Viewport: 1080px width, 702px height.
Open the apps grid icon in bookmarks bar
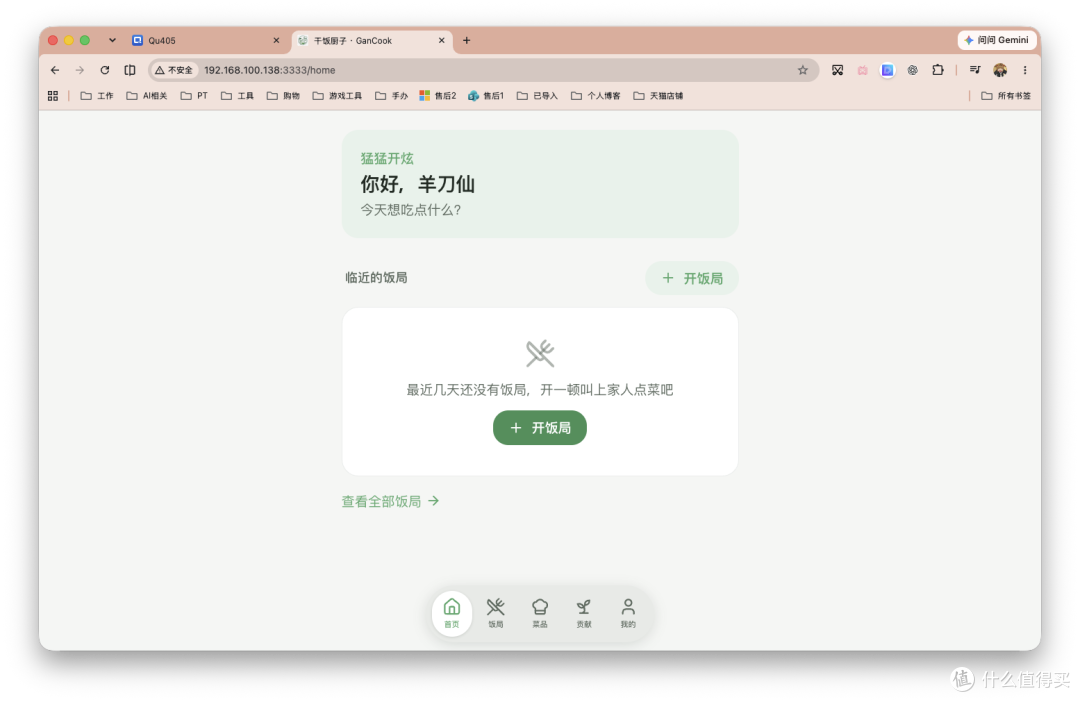[53, 96]
